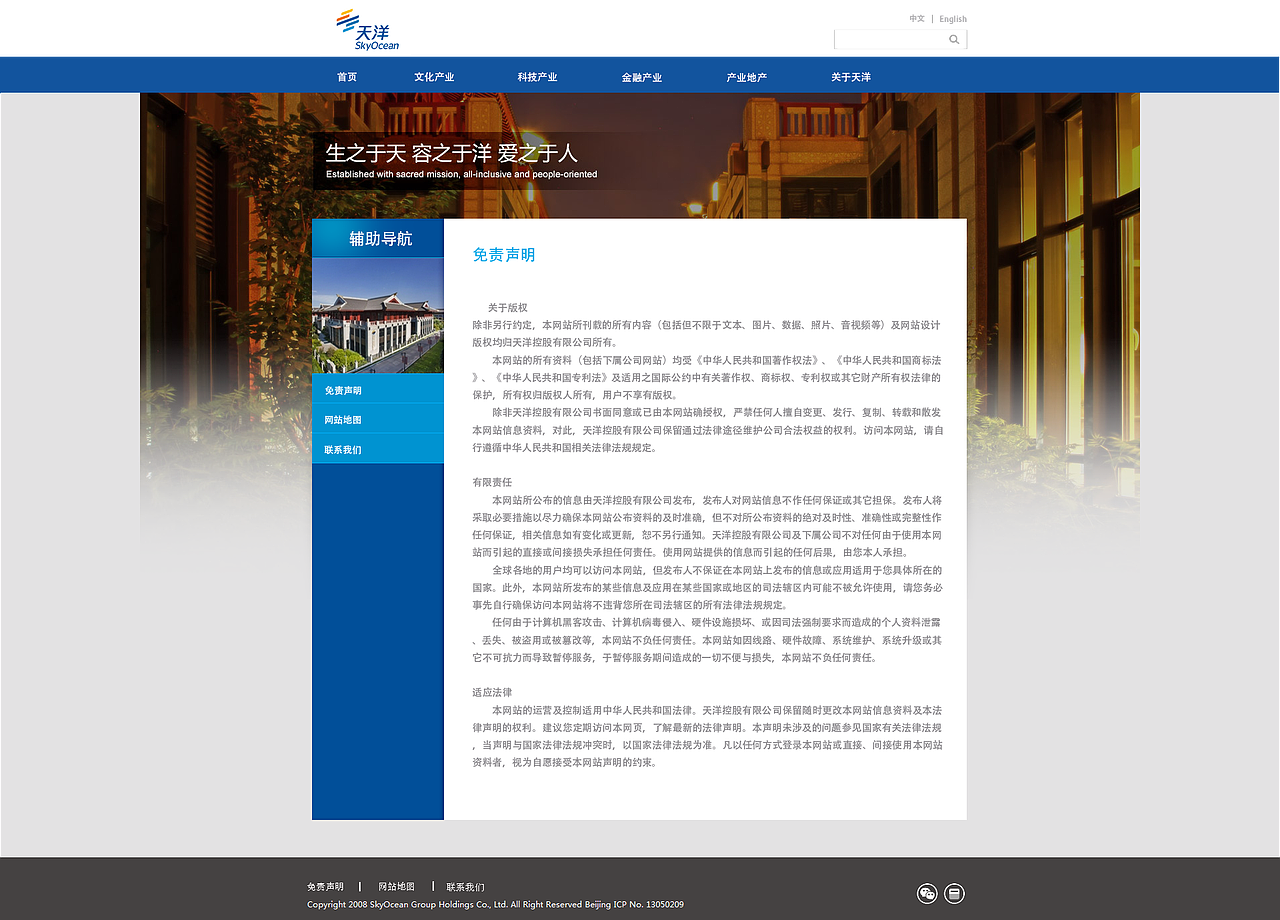Click the 有限责任 section heading

click(492, 482)
